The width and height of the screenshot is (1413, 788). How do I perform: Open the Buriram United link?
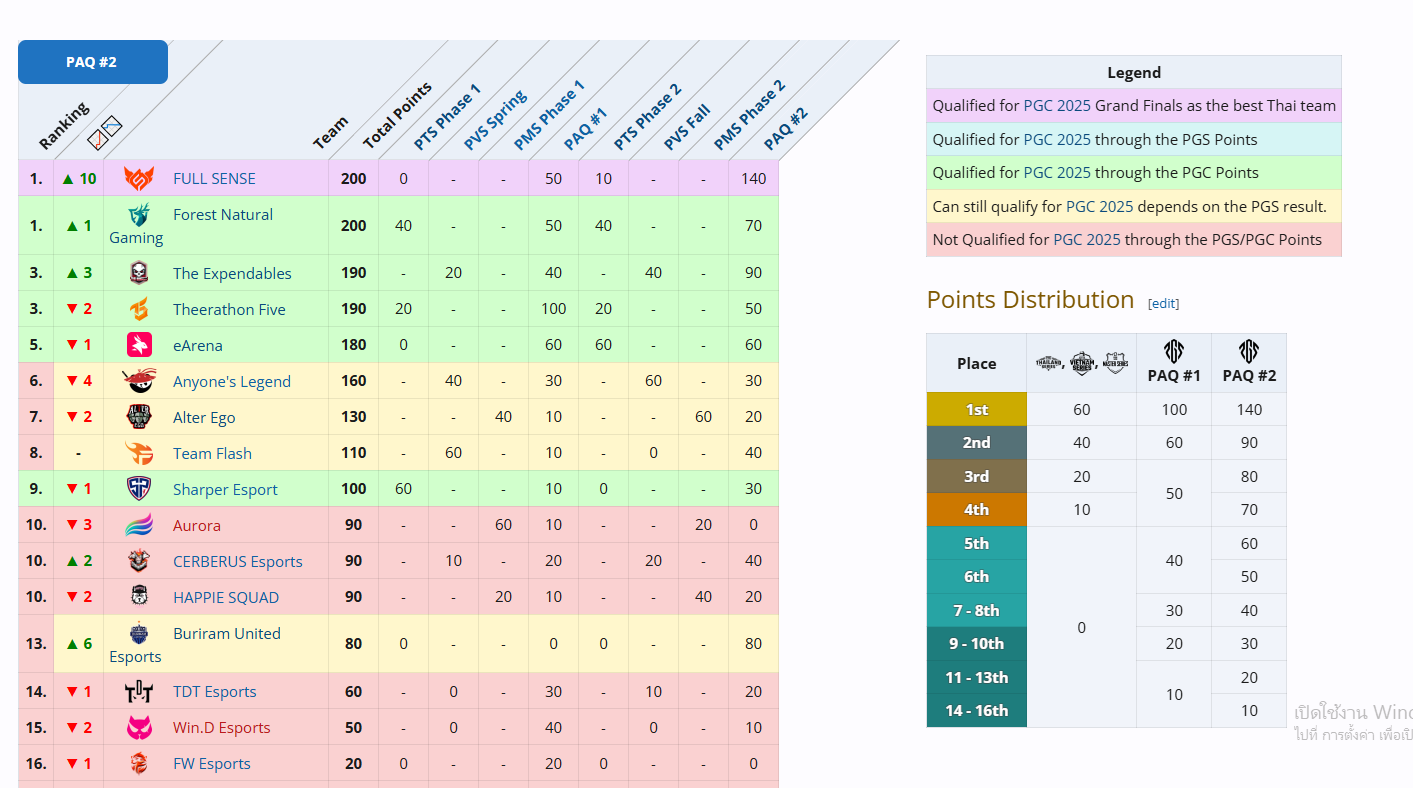[x=227, y=633]
